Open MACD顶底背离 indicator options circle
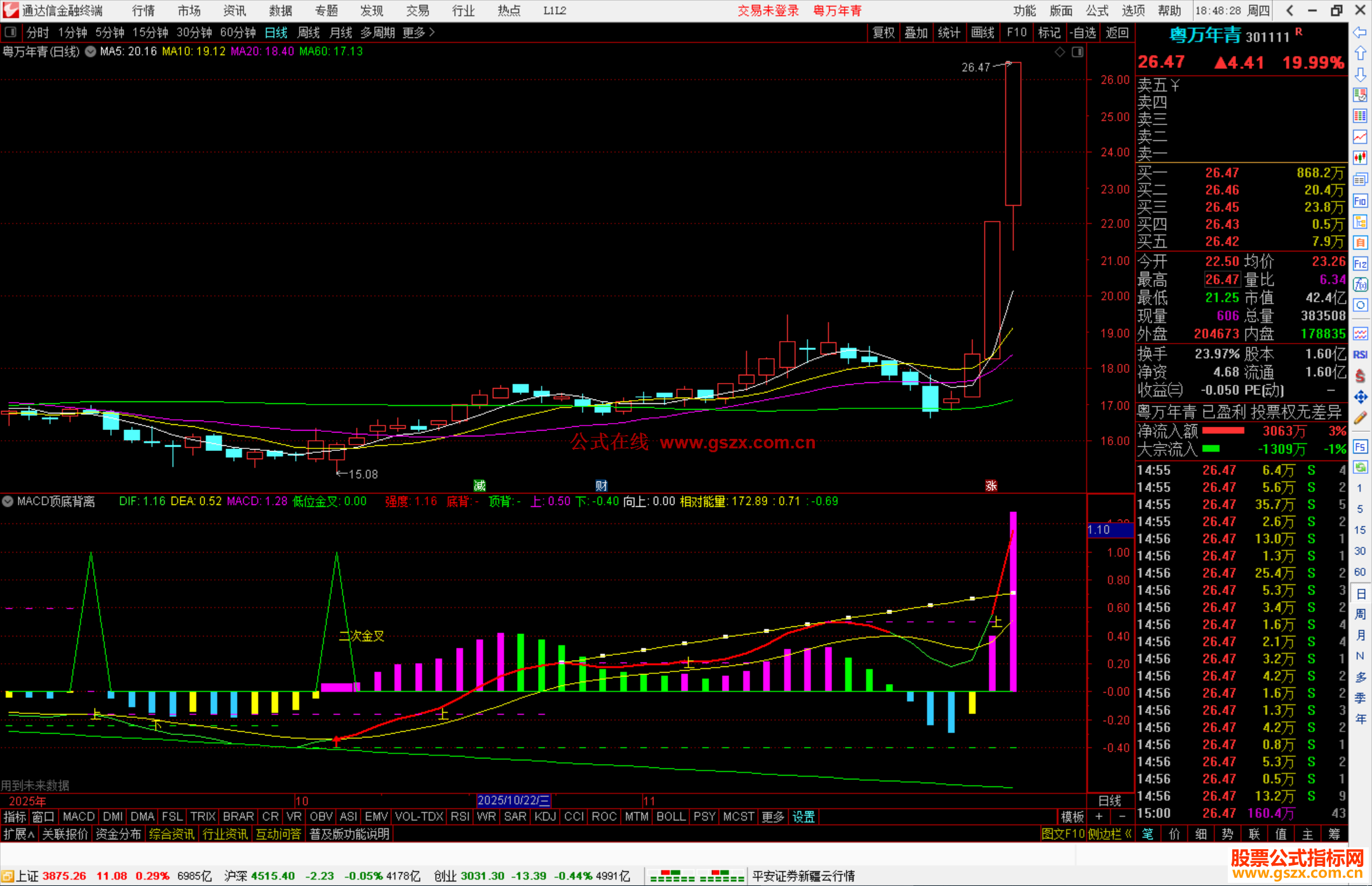 point(8,501)
